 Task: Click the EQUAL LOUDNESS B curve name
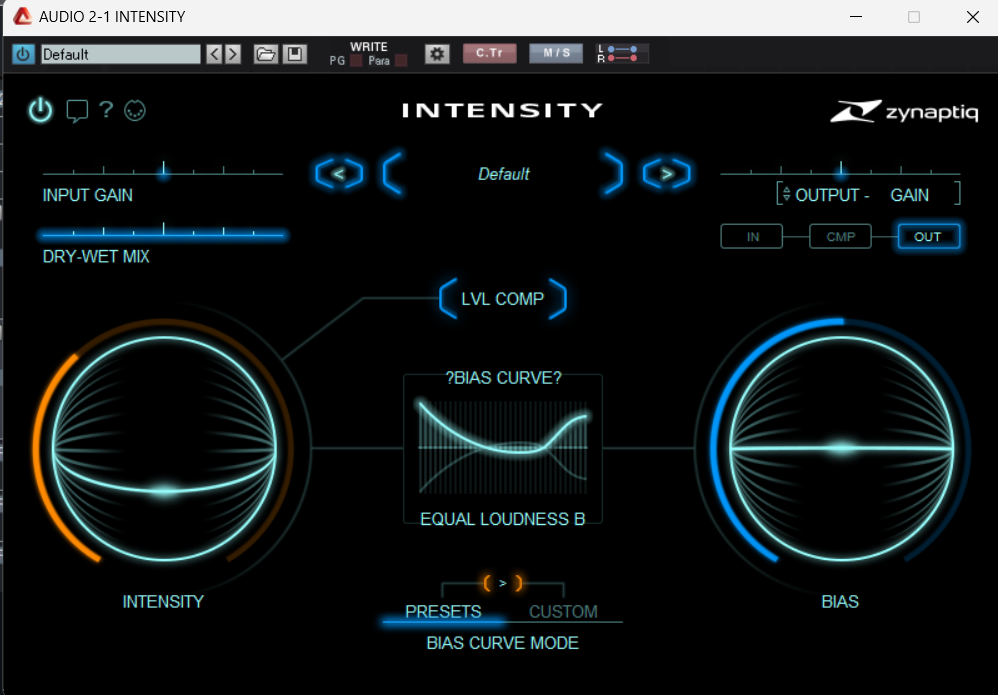pos(503,519)
